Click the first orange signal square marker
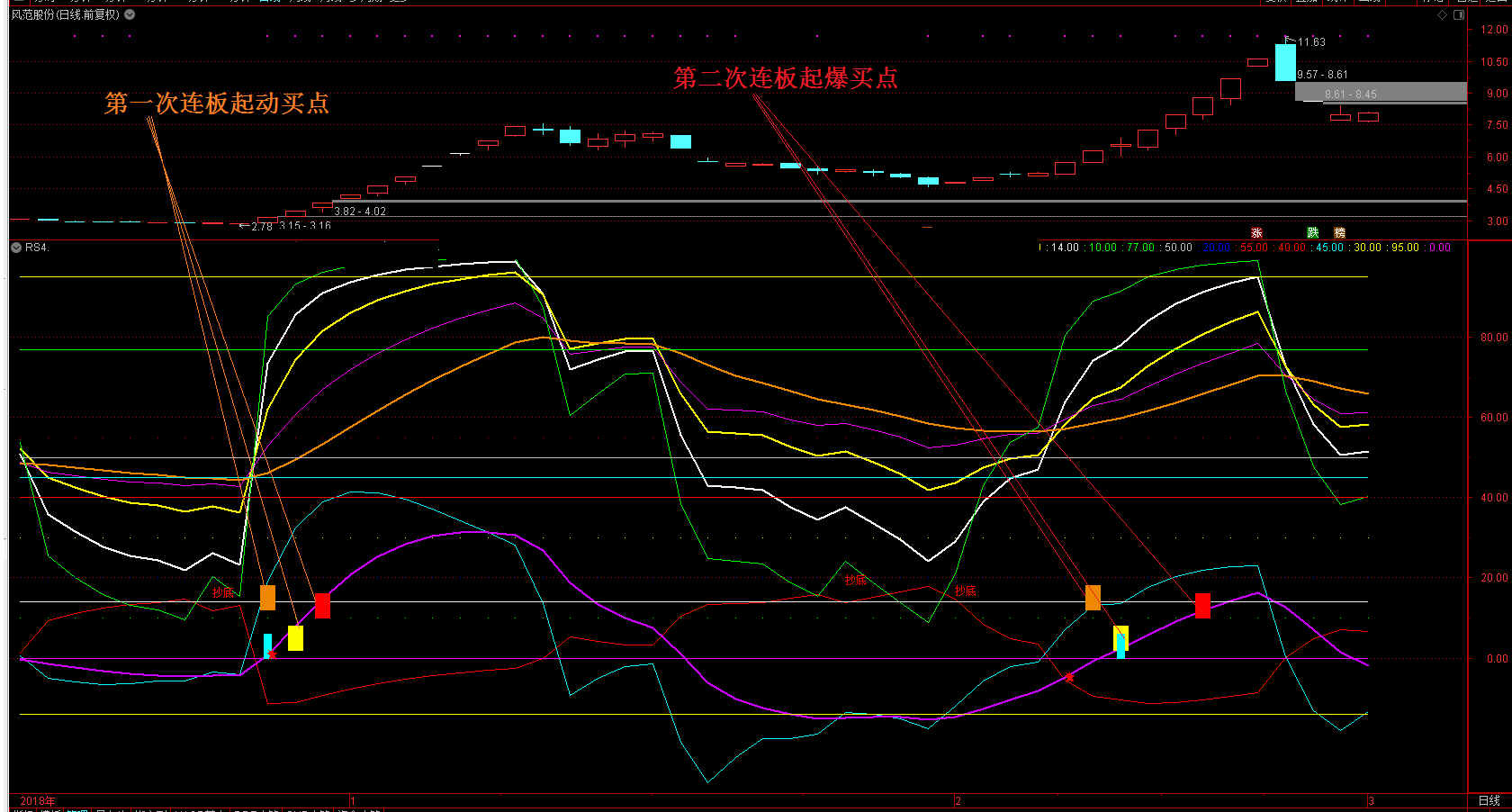1512x812 pixels. tap(267, 598)
